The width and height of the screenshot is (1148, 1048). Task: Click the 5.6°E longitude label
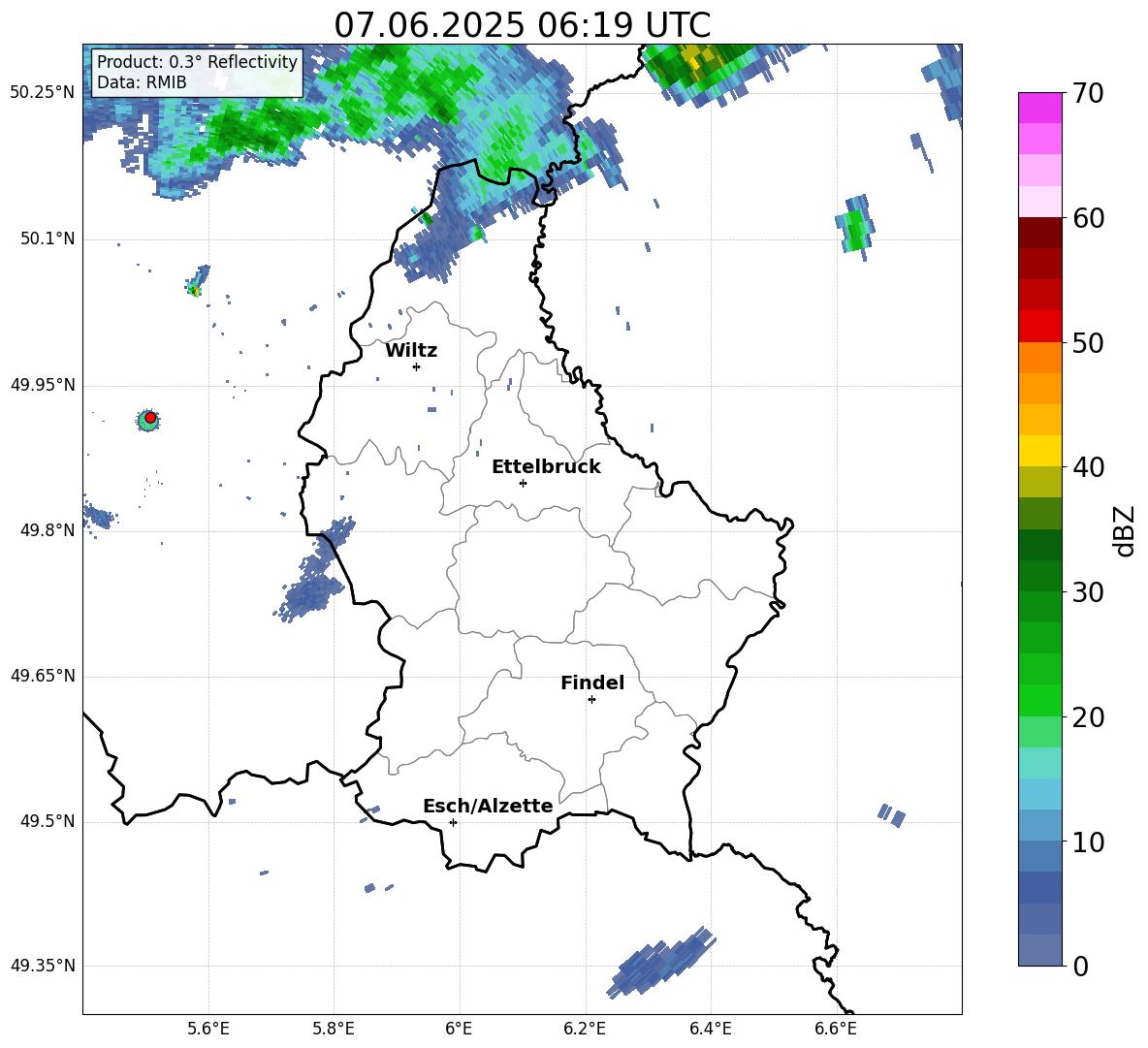pos(208,1029)
